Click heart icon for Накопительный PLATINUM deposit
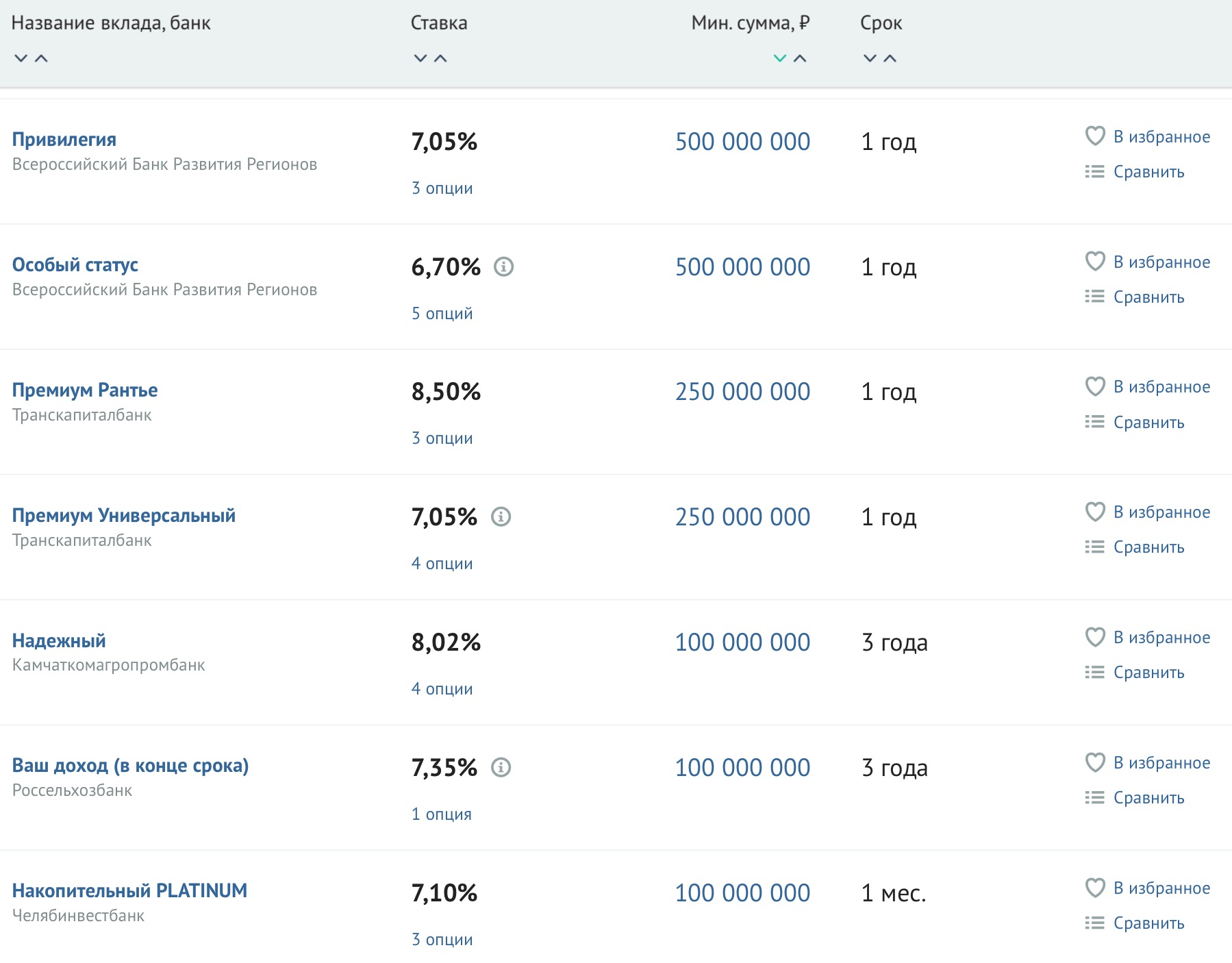 pos(1095,888)
